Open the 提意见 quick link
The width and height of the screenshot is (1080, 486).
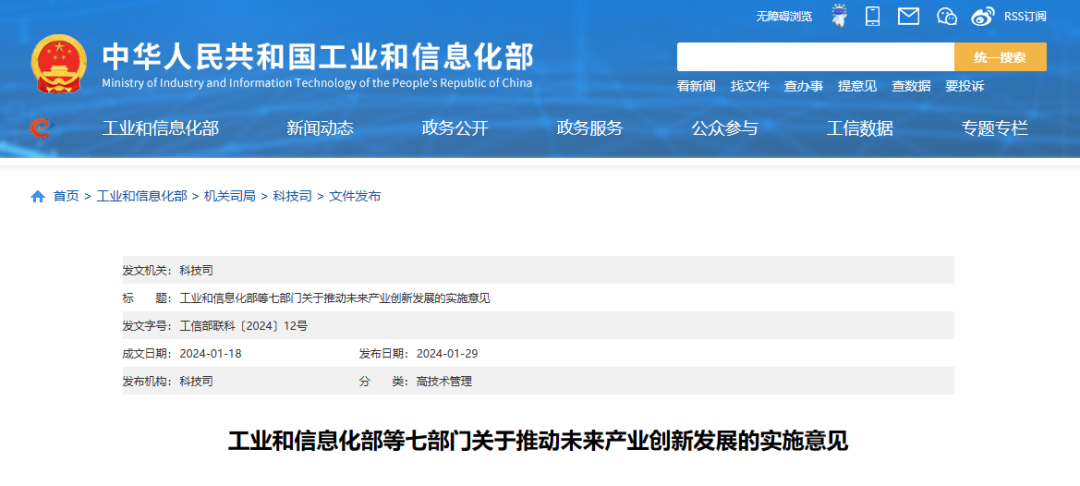[857, 86]
